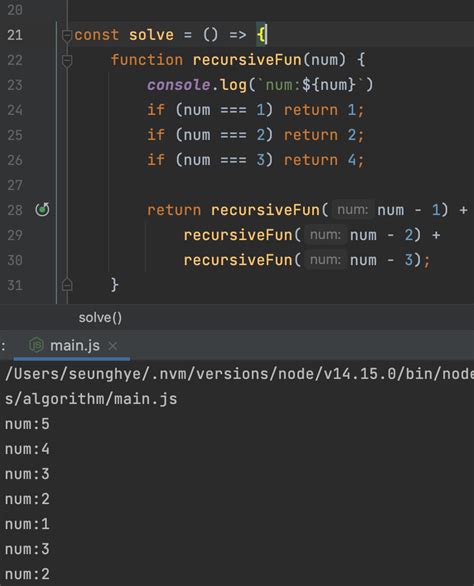474x586 pixels.
Task: Click the closing brace on line 31
Action: (115, 285)
